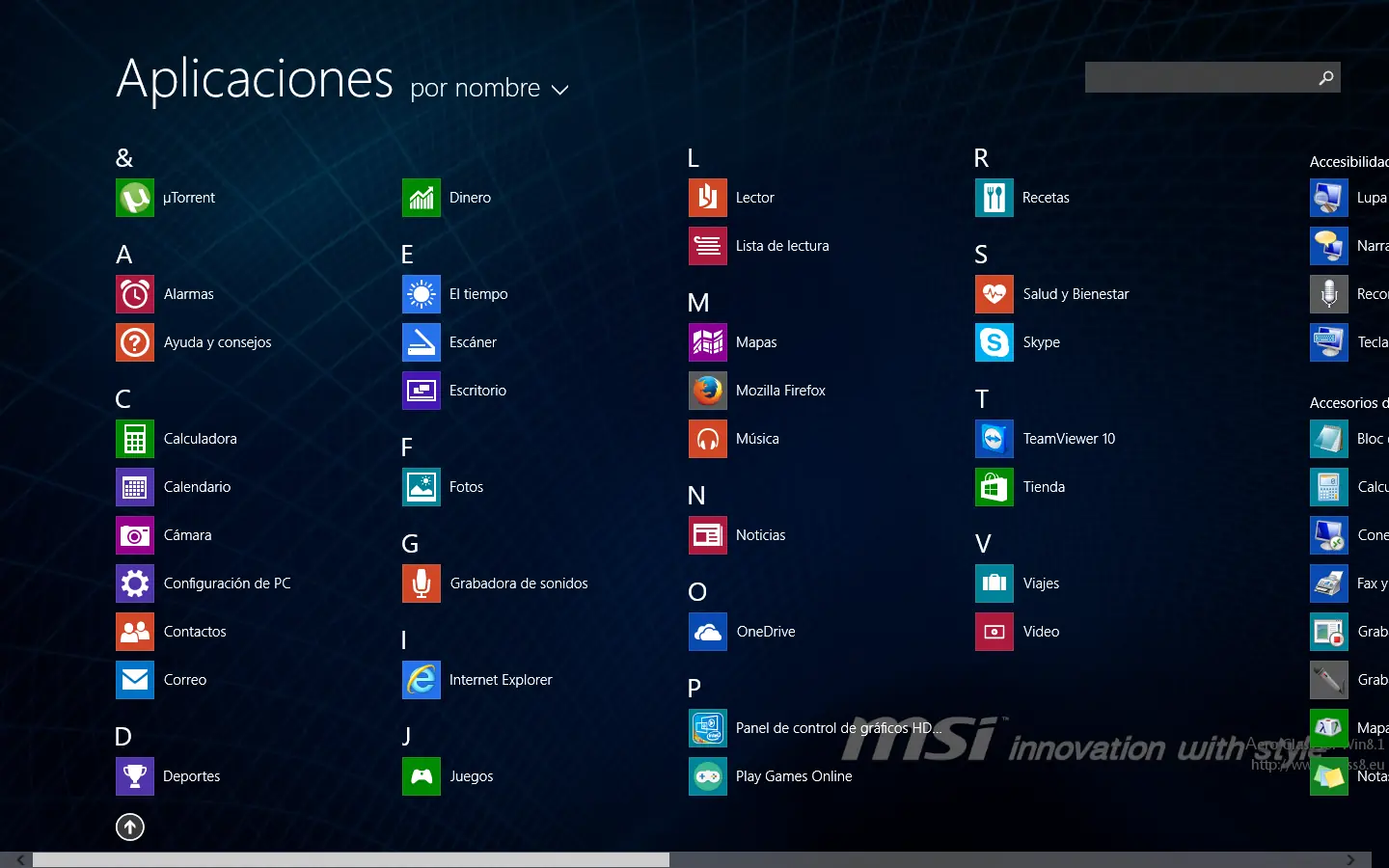Open the Contactos people icon
Screen dimensions: 1389x868
tap(135, 632)
